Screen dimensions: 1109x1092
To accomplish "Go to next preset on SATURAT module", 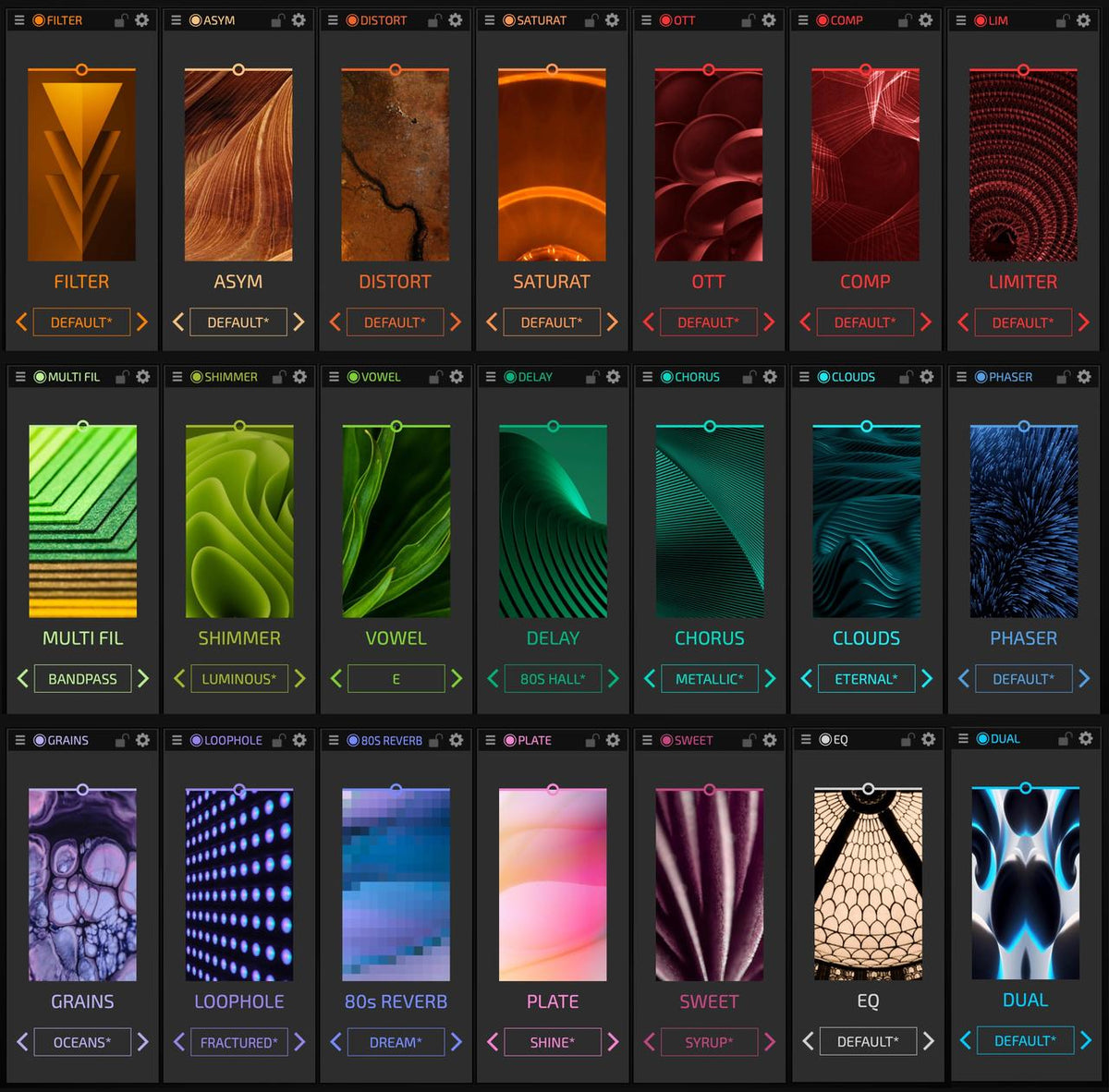I will pyautogui.click(x=612, y=322).
